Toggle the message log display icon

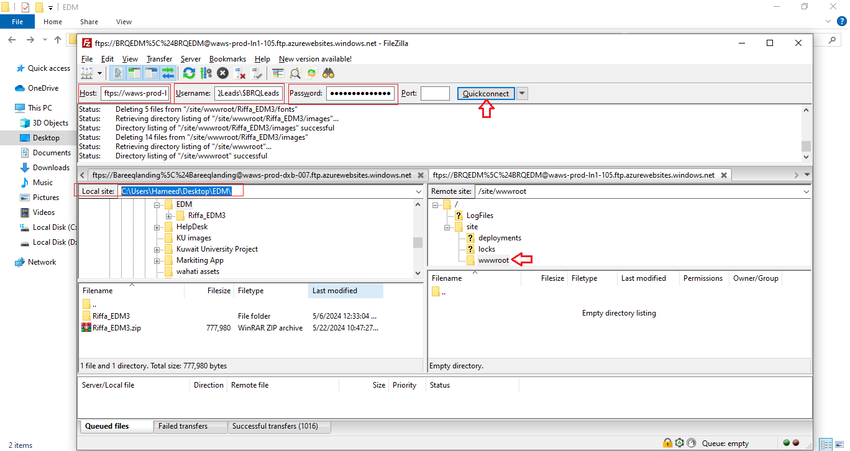tap(120, 73)
